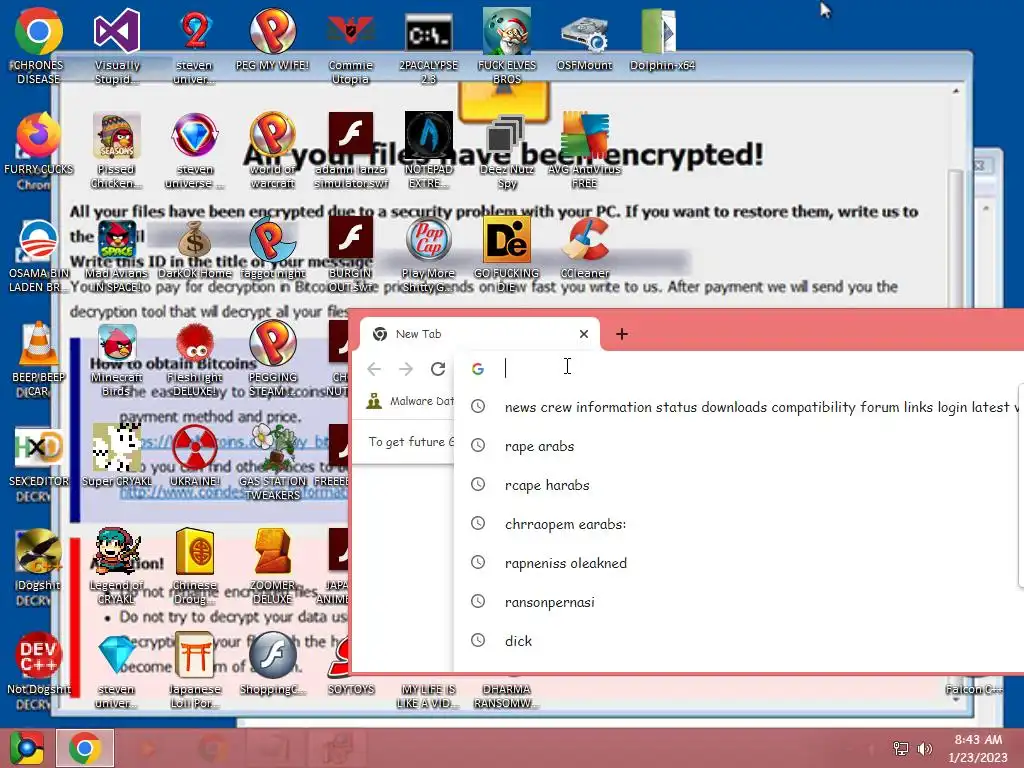Screen dimensions: 1024x768
Task: Open the 'UKRAINE!' radiation symbol icon
Action: click(x=195, y=448)
